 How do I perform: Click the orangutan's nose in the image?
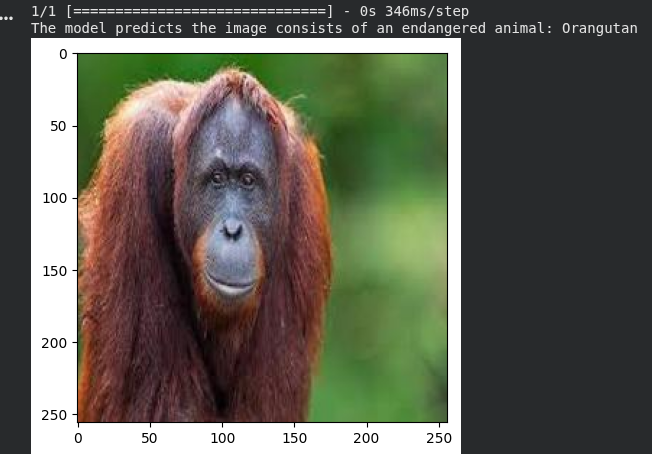pos(232,231)
